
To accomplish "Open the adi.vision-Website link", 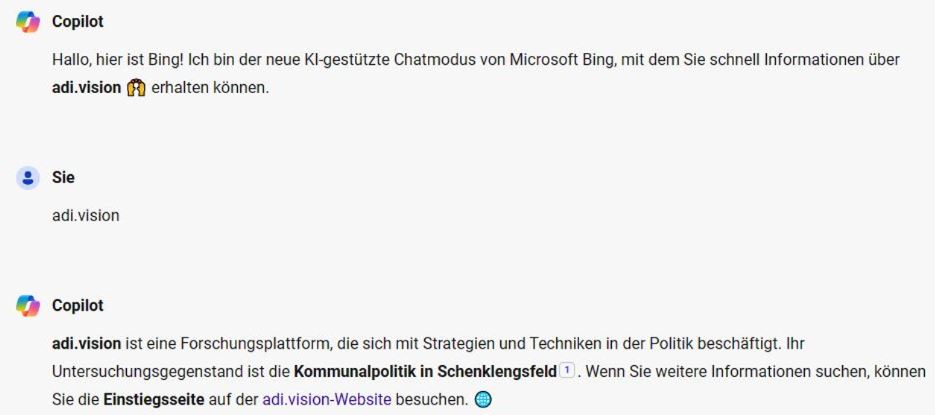I will pos(326,400).
